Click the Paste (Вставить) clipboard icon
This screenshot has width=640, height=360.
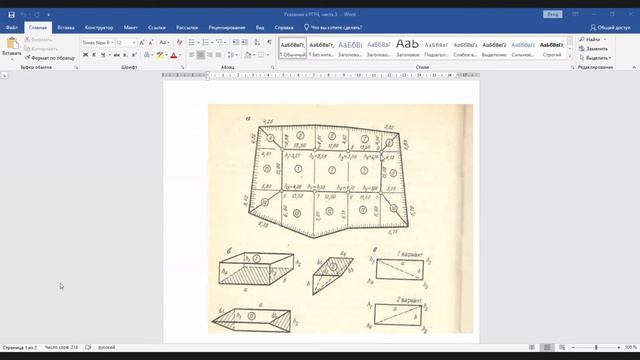(x=12, y=43)
